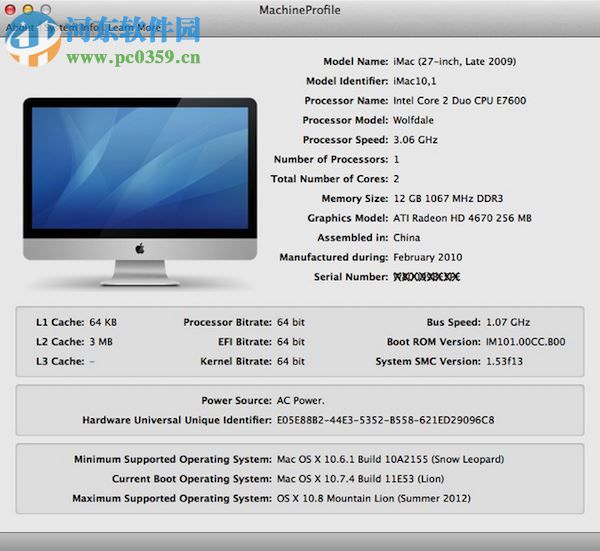600x551 pixels.
Task: Click graphics model ATI Radeon HD 4670 256 MB
Action: (462, 218)
